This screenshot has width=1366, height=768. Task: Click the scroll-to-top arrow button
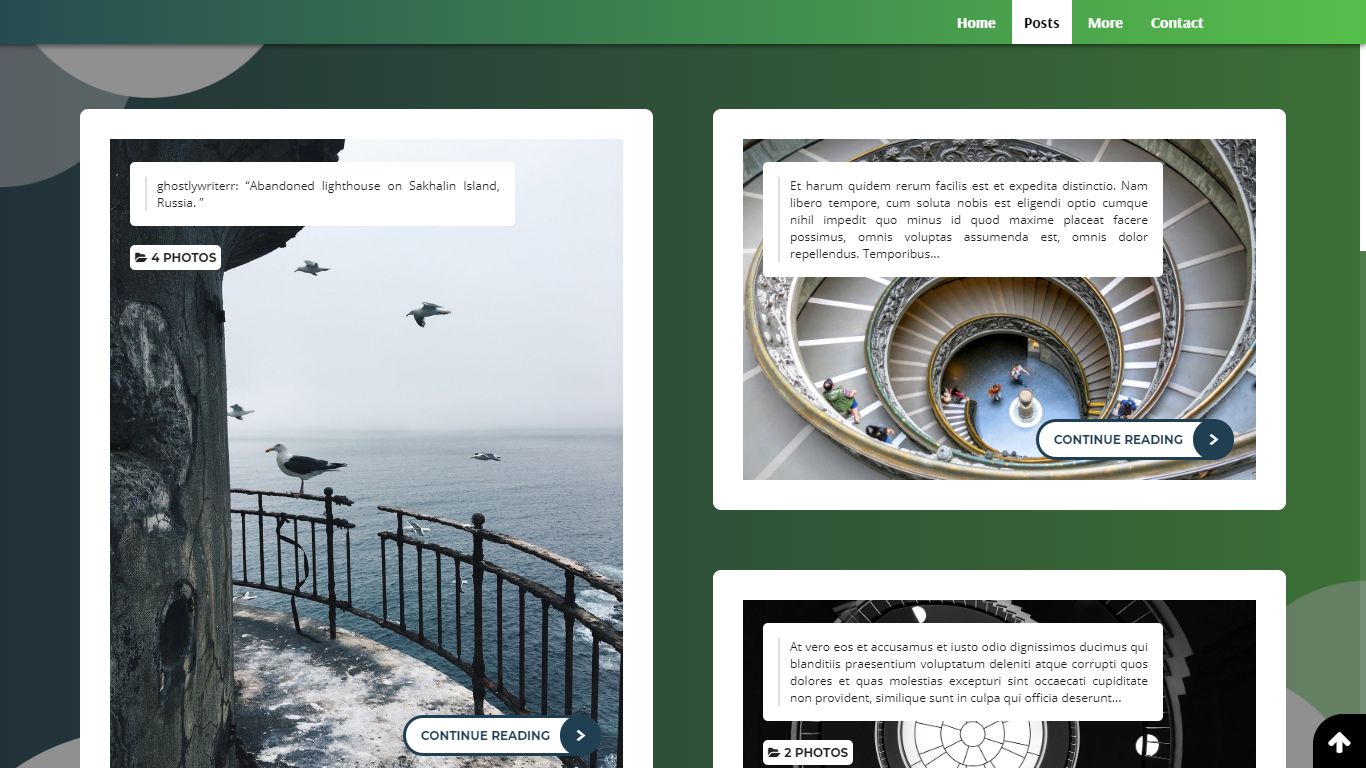coord(1339,741)
